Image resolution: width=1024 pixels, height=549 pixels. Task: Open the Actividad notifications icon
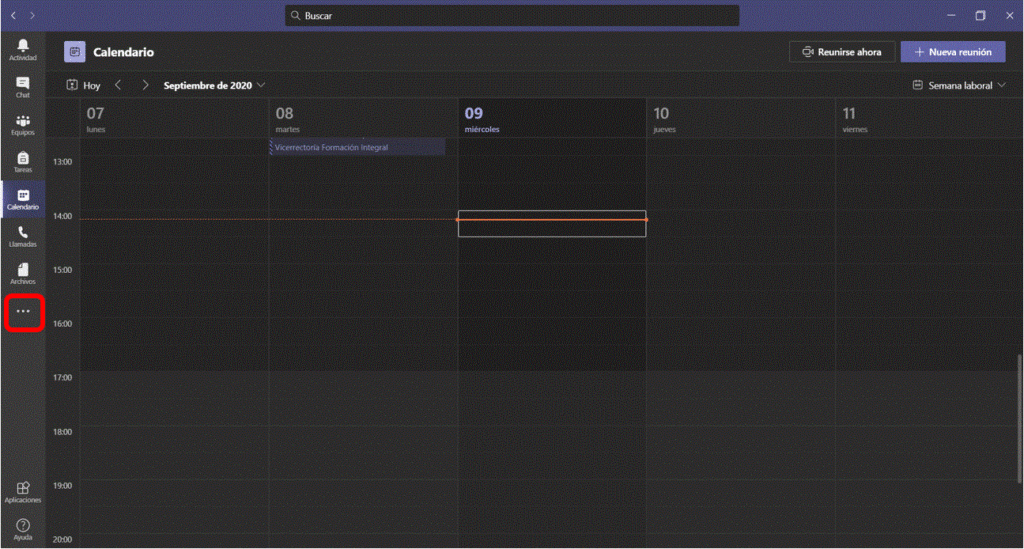(x=23, y=49)
